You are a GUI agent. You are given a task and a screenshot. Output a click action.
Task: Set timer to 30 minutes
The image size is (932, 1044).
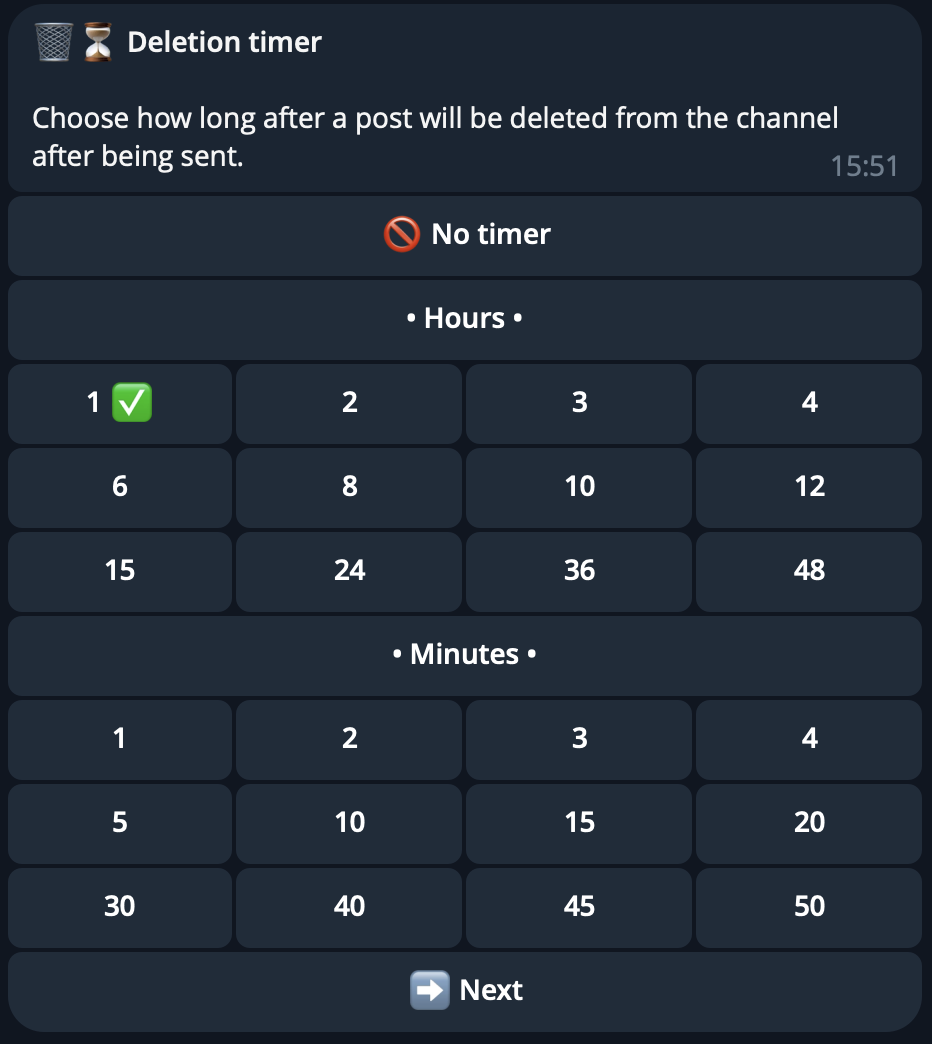coord(120,906)
